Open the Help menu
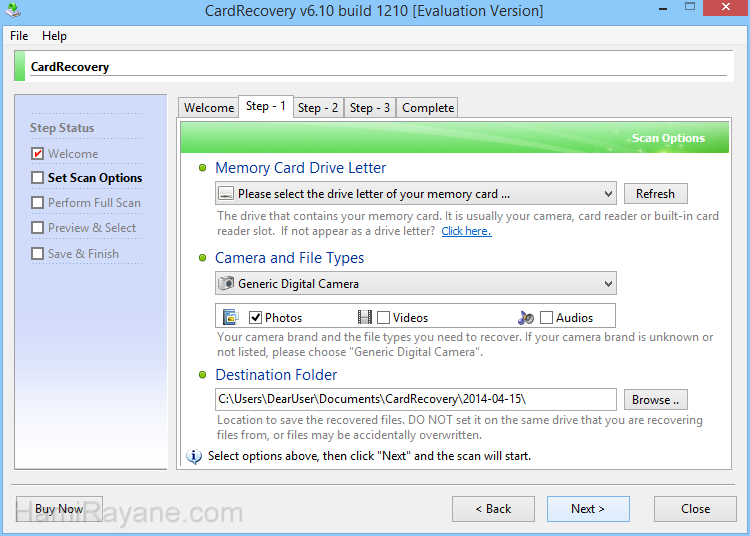 55,36
